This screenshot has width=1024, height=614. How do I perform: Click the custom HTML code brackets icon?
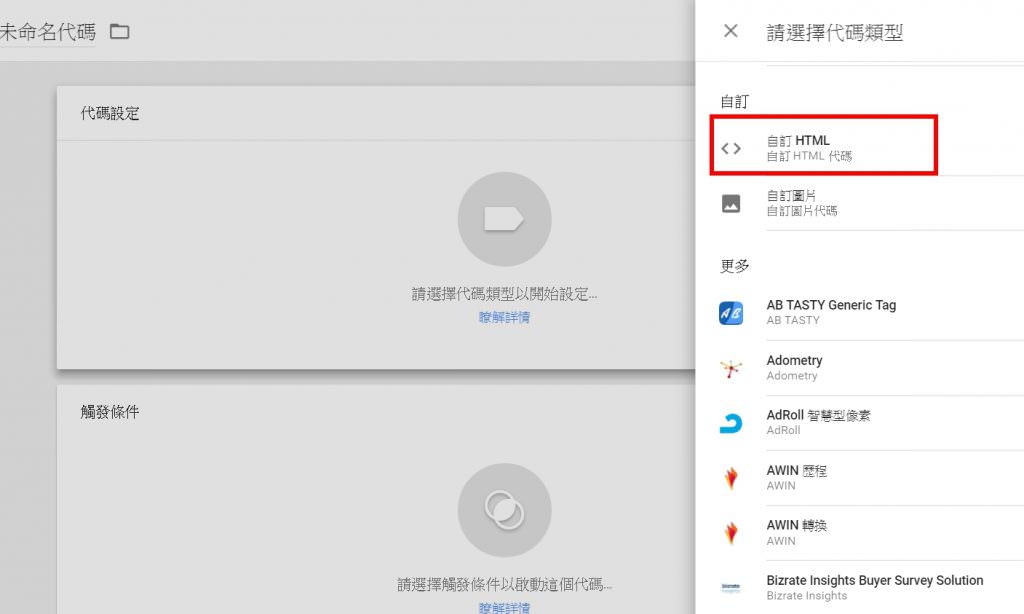pos(731,148)
